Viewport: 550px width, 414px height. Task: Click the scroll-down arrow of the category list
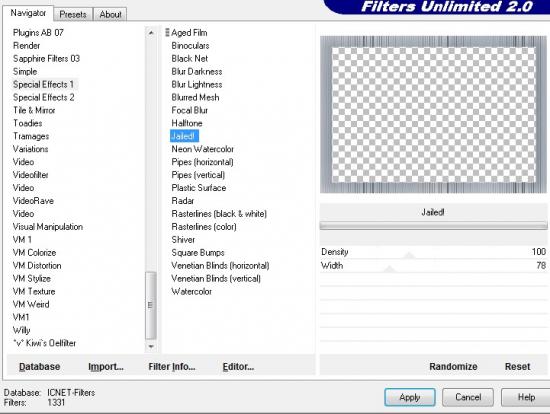coord(151,346)
